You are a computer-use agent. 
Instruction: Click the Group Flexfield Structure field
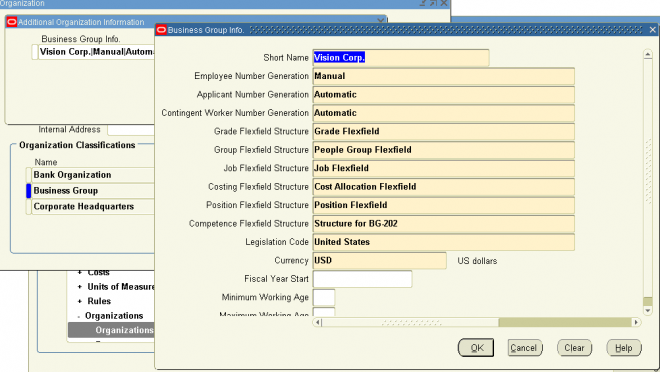(x=444, y=150)
